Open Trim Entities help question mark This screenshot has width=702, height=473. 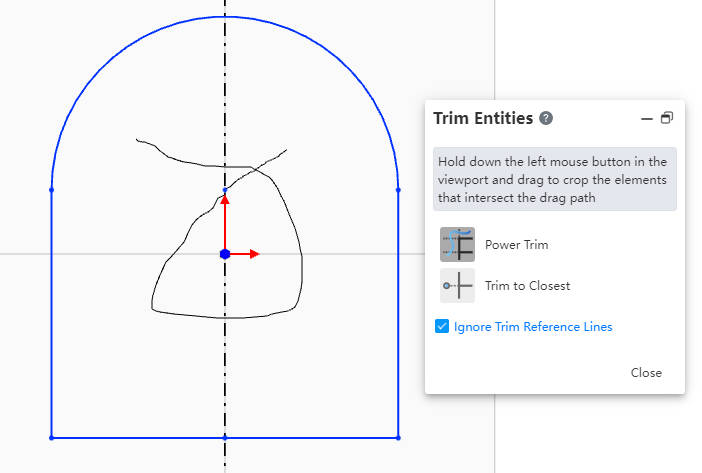(x=546, y=118)
